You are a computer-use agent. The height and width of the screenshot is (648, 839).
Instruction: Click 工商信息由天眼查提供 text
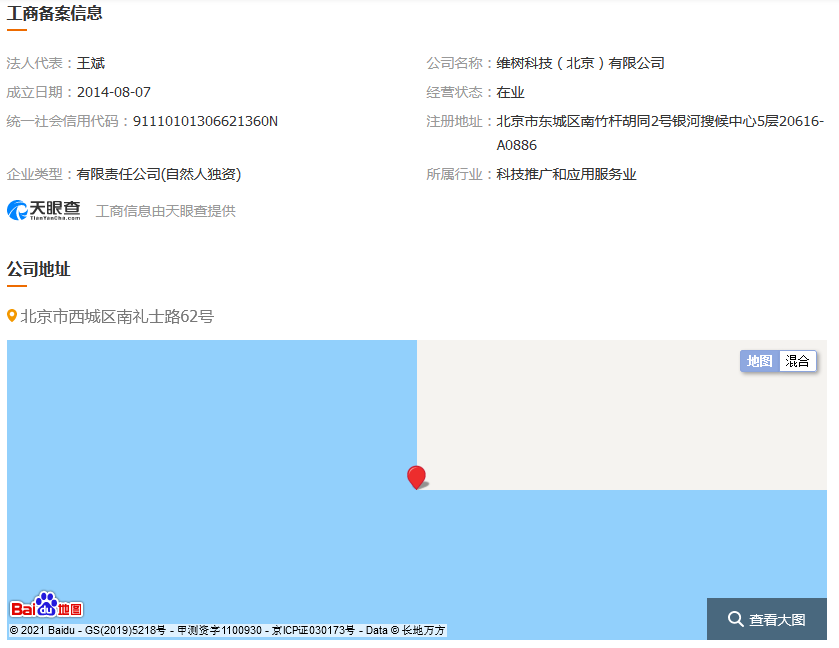point(165,211)
